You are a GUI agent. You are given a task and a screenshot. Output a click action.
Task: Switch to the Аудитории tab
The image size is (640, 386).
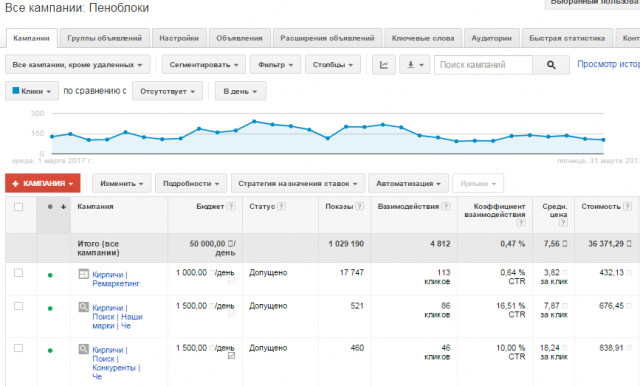pos(491,38)
